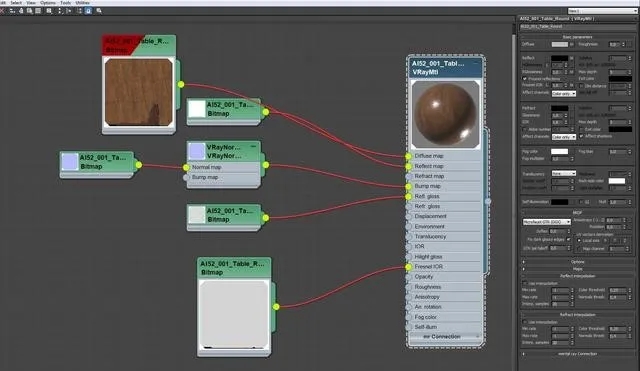Click the Fresnel IOR input socket on the VRayMtl node
640x371 pixels.
pos(408,267)
